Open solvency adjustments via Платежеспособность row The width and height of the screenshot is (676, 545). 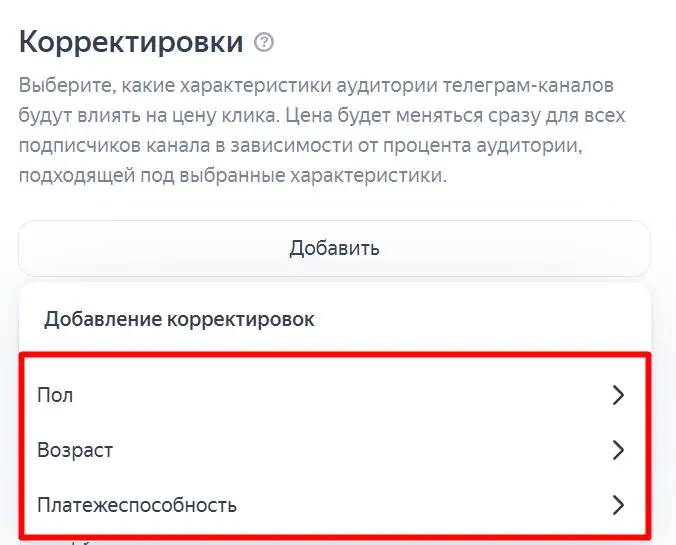[x=334, y=505]
